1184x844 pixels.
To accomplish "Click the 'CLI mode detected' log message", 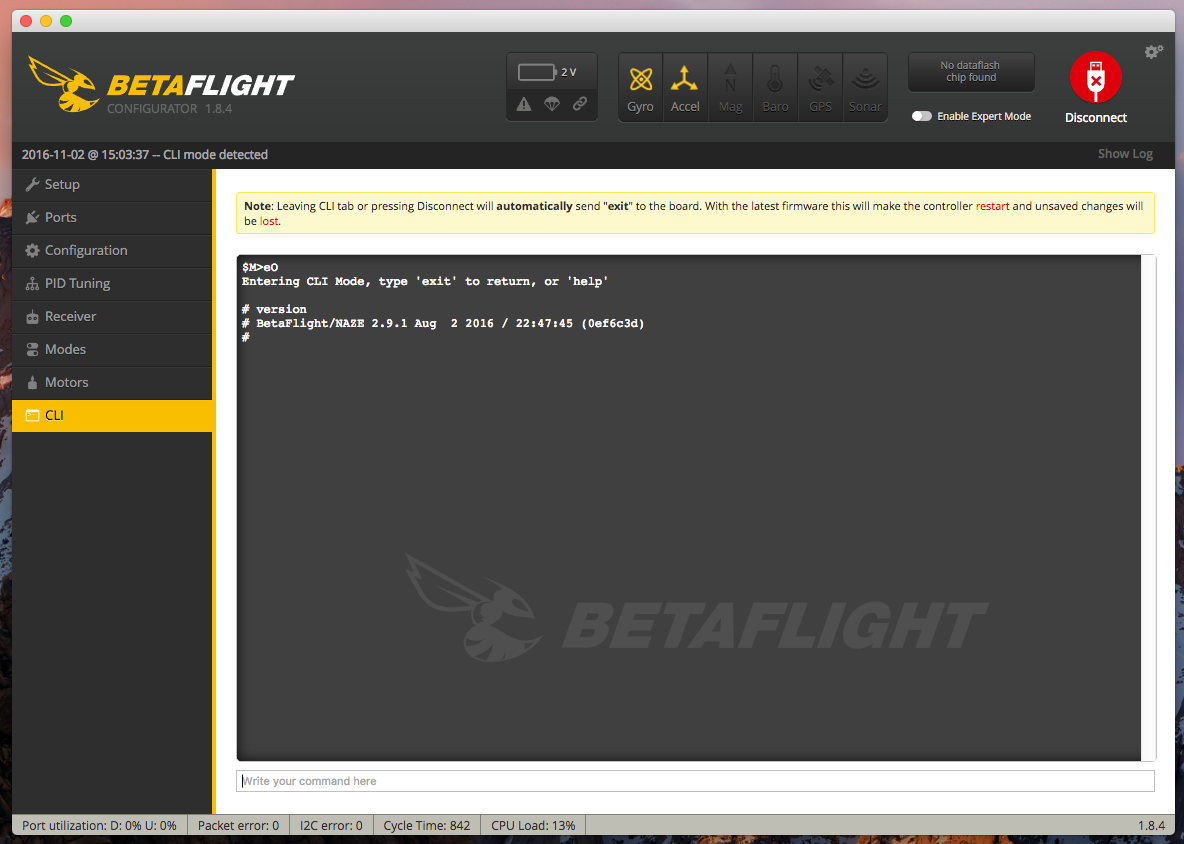I will [x=216, y=155].
